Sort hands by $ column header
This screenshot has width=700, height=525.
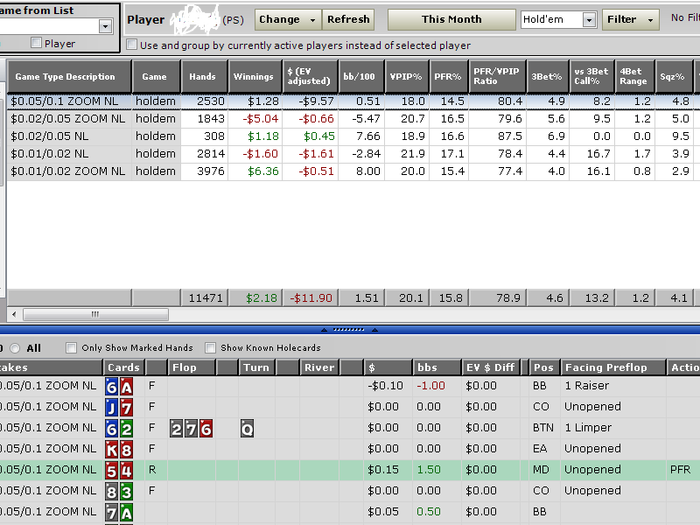(388, 367)
